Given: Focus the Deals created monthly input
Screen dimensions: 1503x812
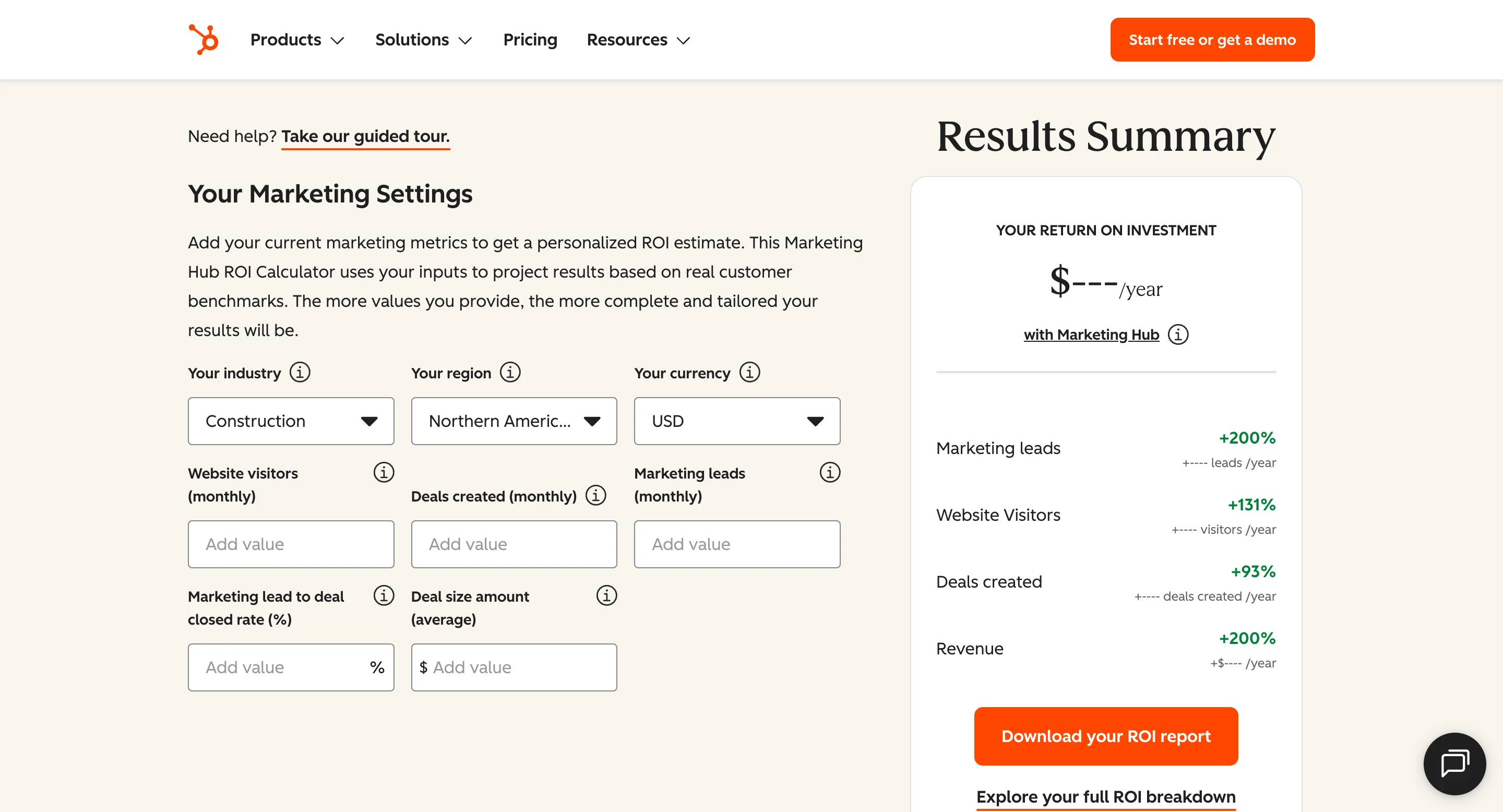Looking at the screenshot, I should 514,544.
